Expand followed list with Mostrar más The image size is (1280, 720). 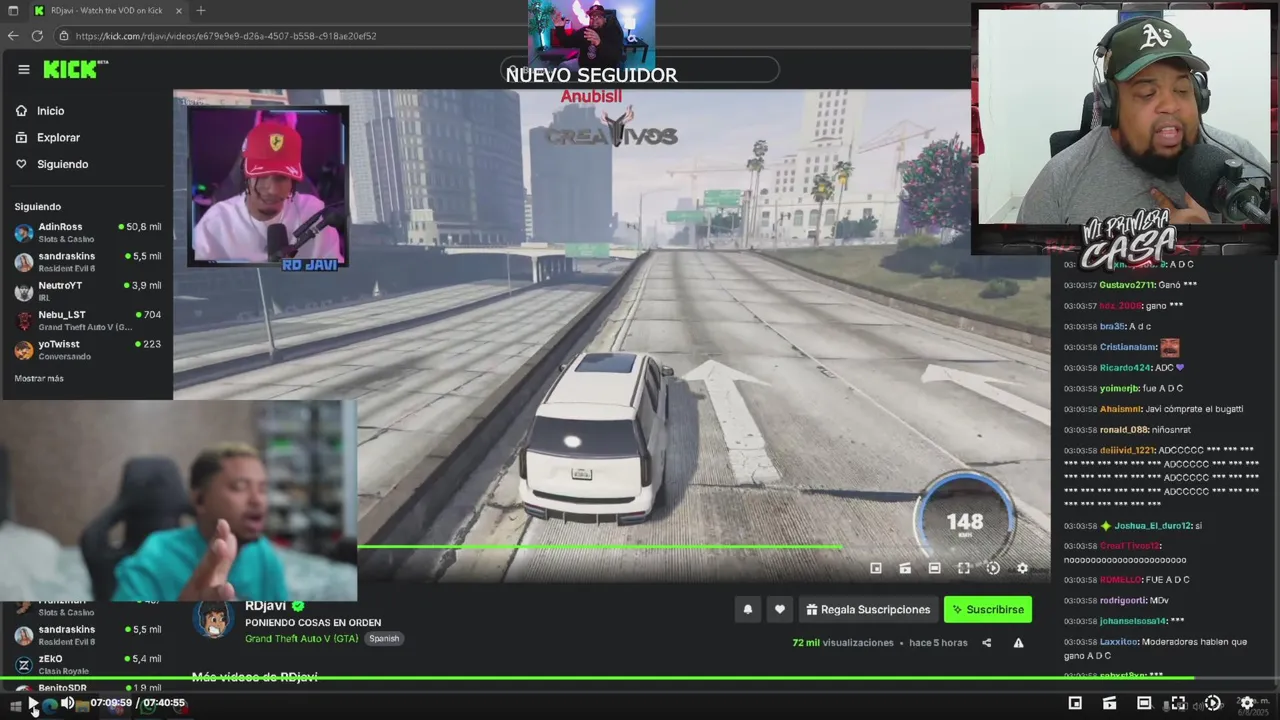point(39,378)
